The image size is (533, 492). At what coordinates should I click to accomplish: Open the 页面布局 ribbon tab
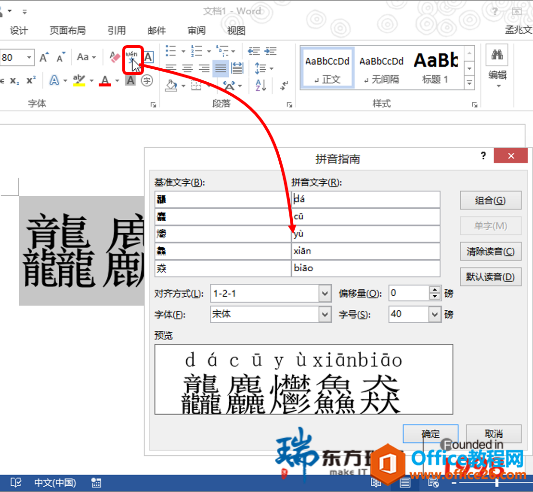(x=68, y=31)
